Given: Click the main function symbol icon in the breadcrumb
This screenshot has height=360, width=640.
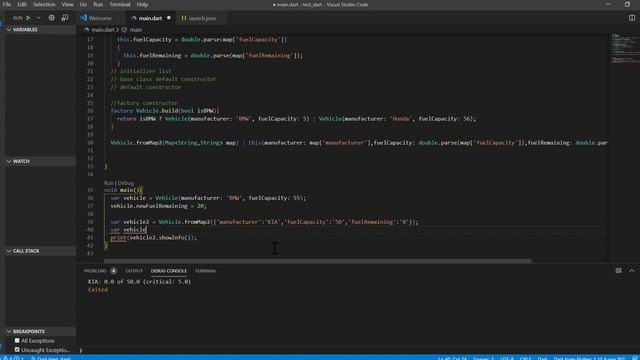Looking at the screenshot, I should (124, 30).
